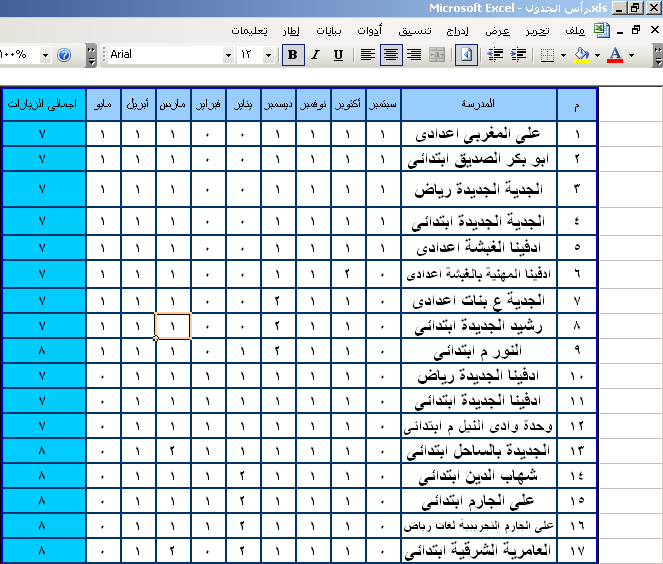This screenshot has width=663, height=564.
Task: Apply the yellow fill color bucket
Action: pyautogui.click(x=582, y=54)
